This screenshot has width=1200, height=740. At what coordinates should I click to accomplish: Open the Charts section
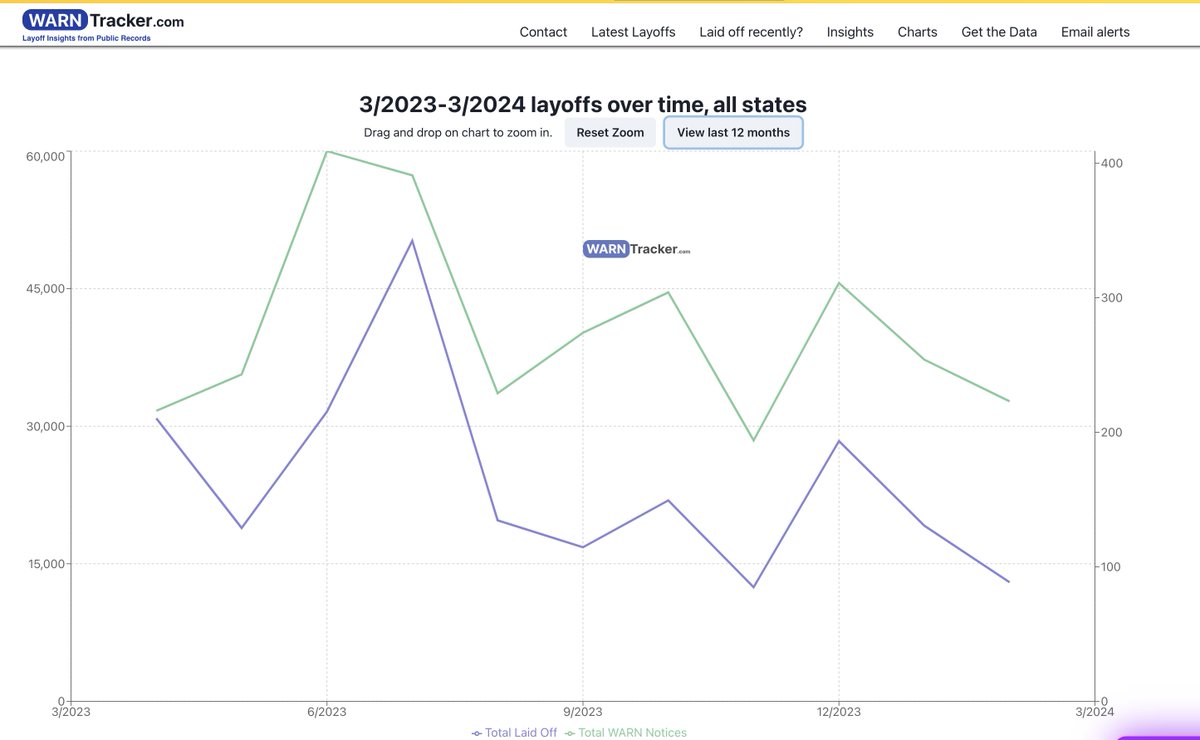tap(917, 32)
